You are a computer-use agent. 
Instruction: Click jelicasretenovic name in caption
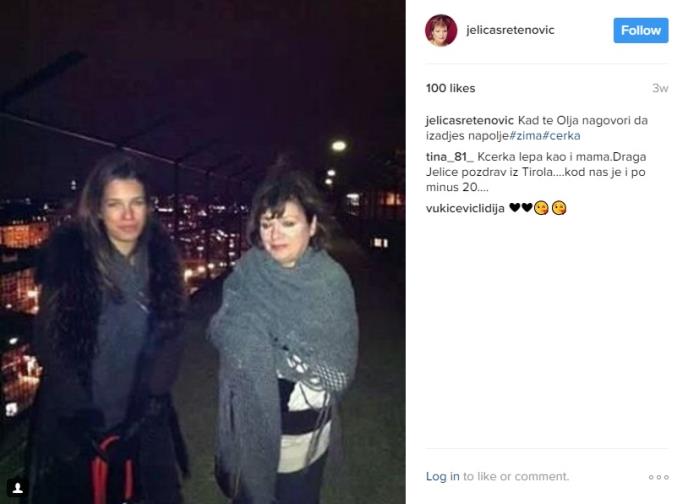(469, 120)
